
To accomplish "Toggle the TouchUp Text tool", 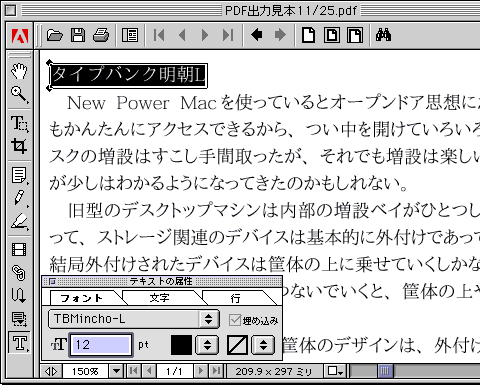I will point(19,343).
